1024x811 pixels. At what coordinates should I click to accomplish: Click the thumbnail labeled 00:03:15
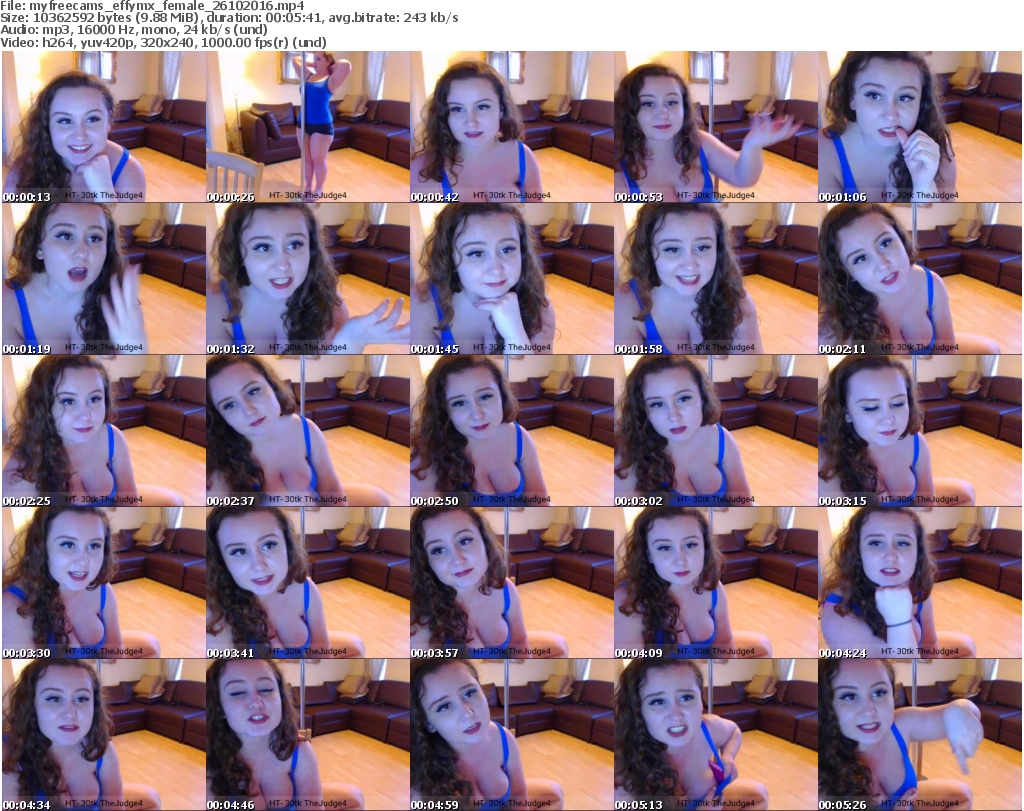[920, 431]
